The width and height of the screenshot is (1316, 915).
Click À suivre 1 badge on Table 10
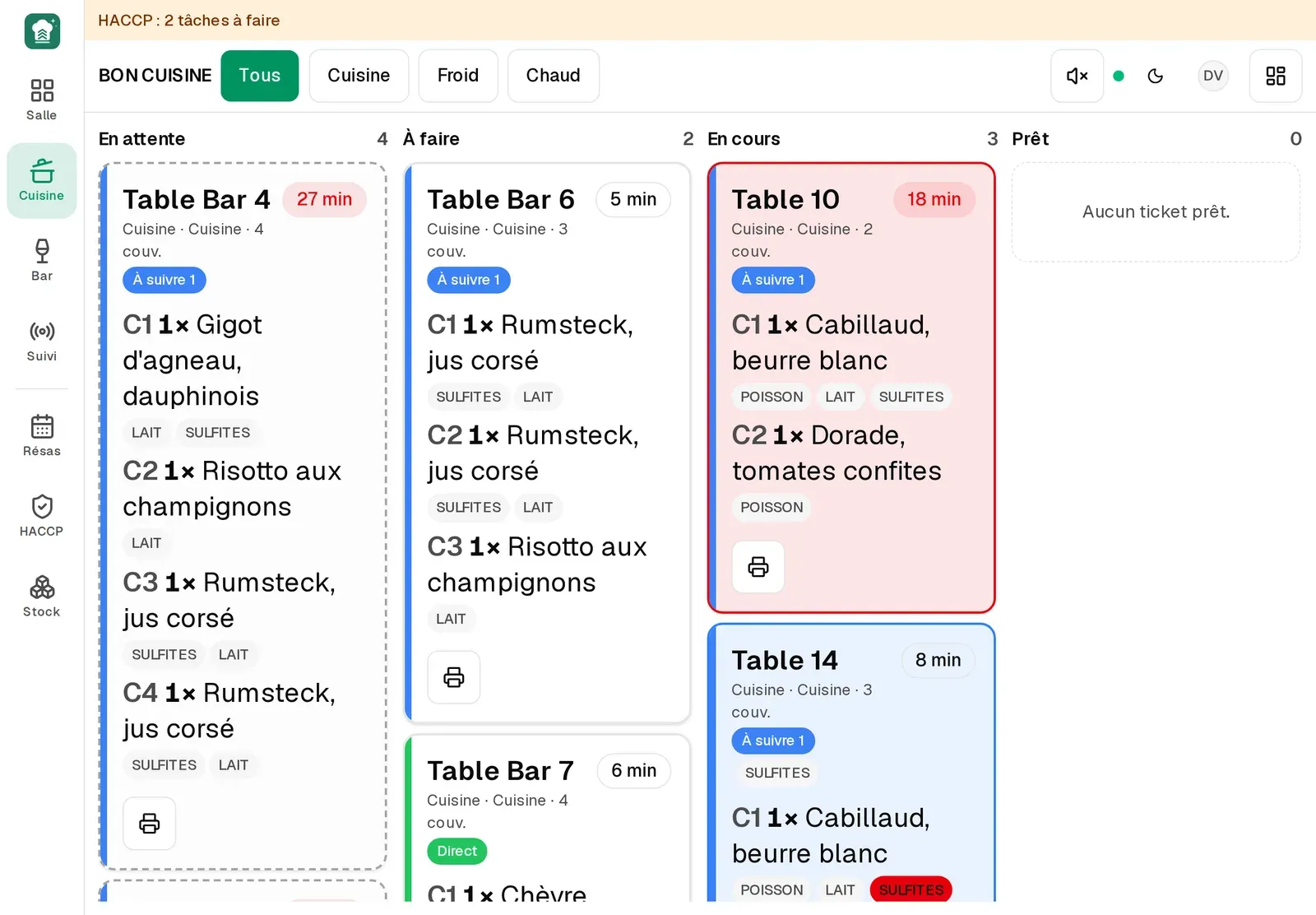tap(772, 280)
